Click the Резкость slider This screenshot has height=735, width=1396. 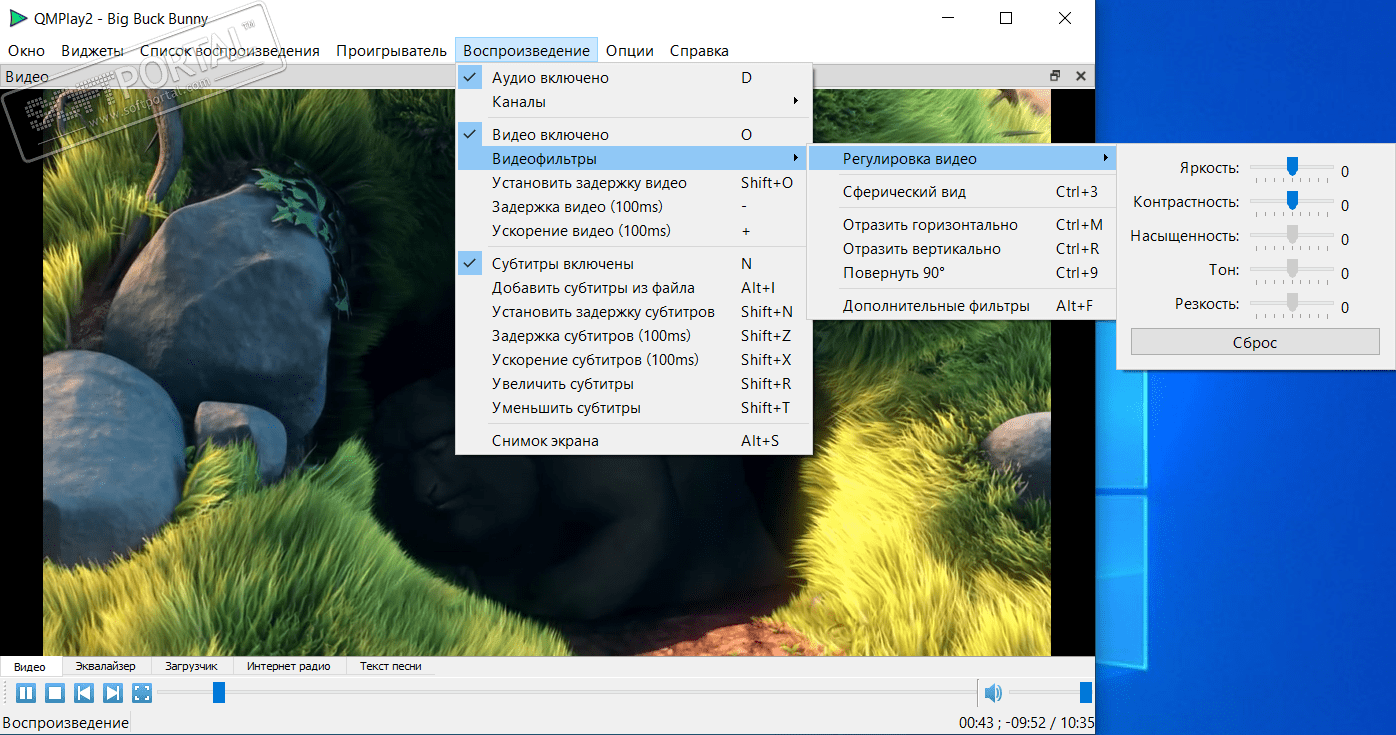pos(1292,303)
